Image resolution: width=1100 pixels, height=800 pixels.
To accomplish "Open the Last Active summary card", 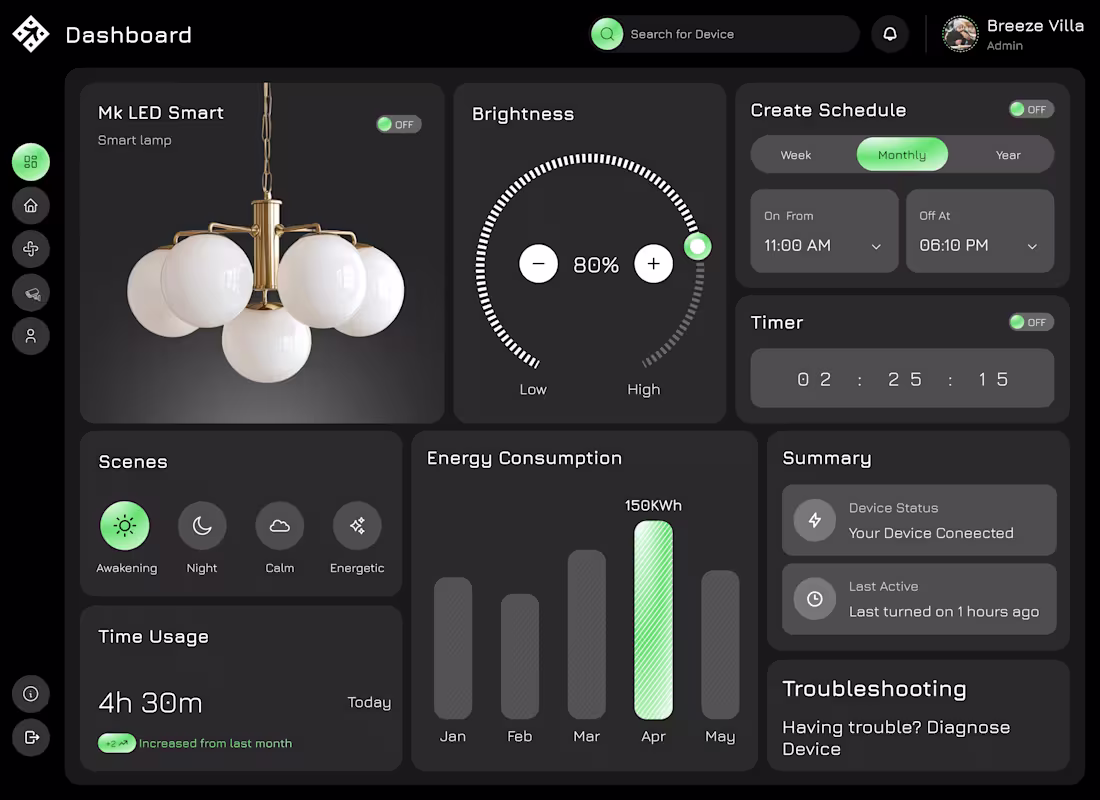I will click(919, 599).
